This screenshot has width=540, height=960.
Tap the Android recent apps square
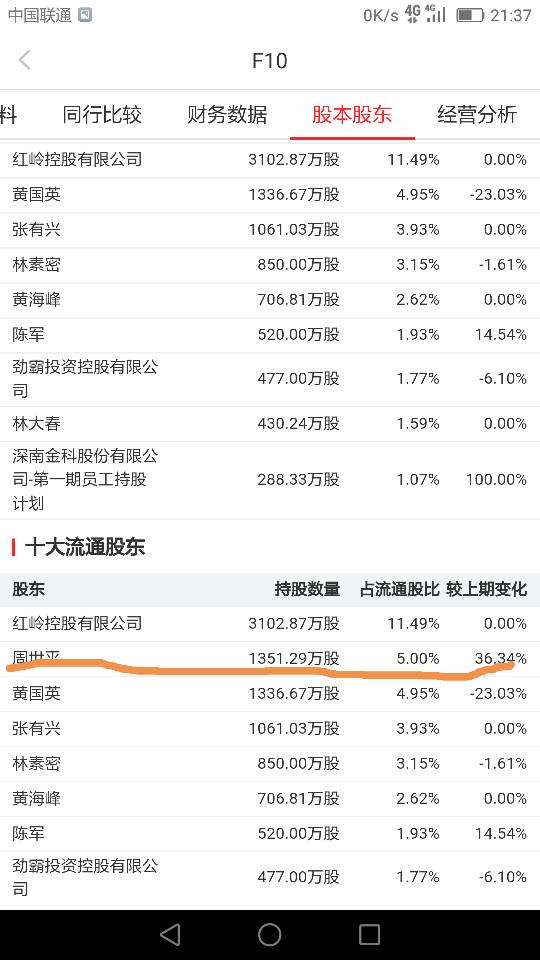click(369, 935)
